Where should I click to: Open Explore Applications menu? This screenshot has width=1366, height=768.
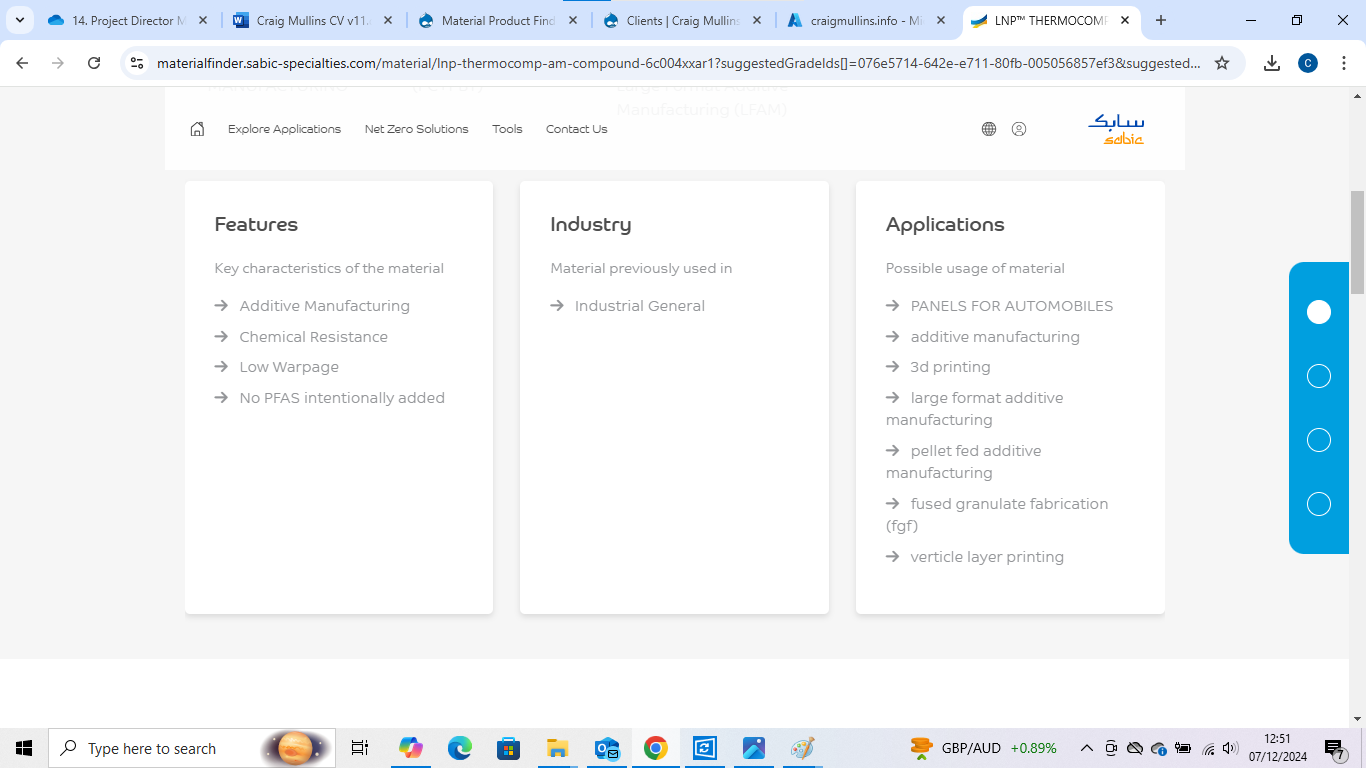[284, 129]
